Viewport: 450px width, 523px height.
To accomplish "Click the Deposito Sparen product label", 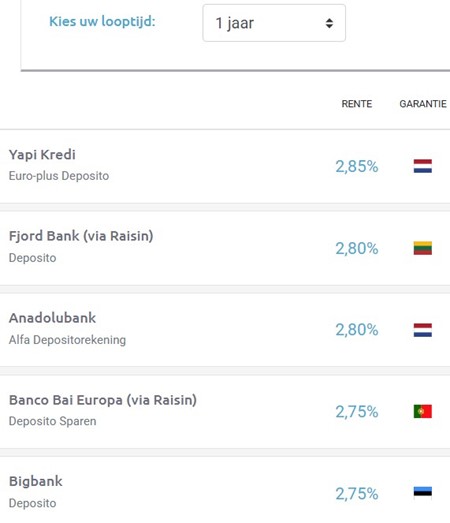I will click(x=52, y=421).
